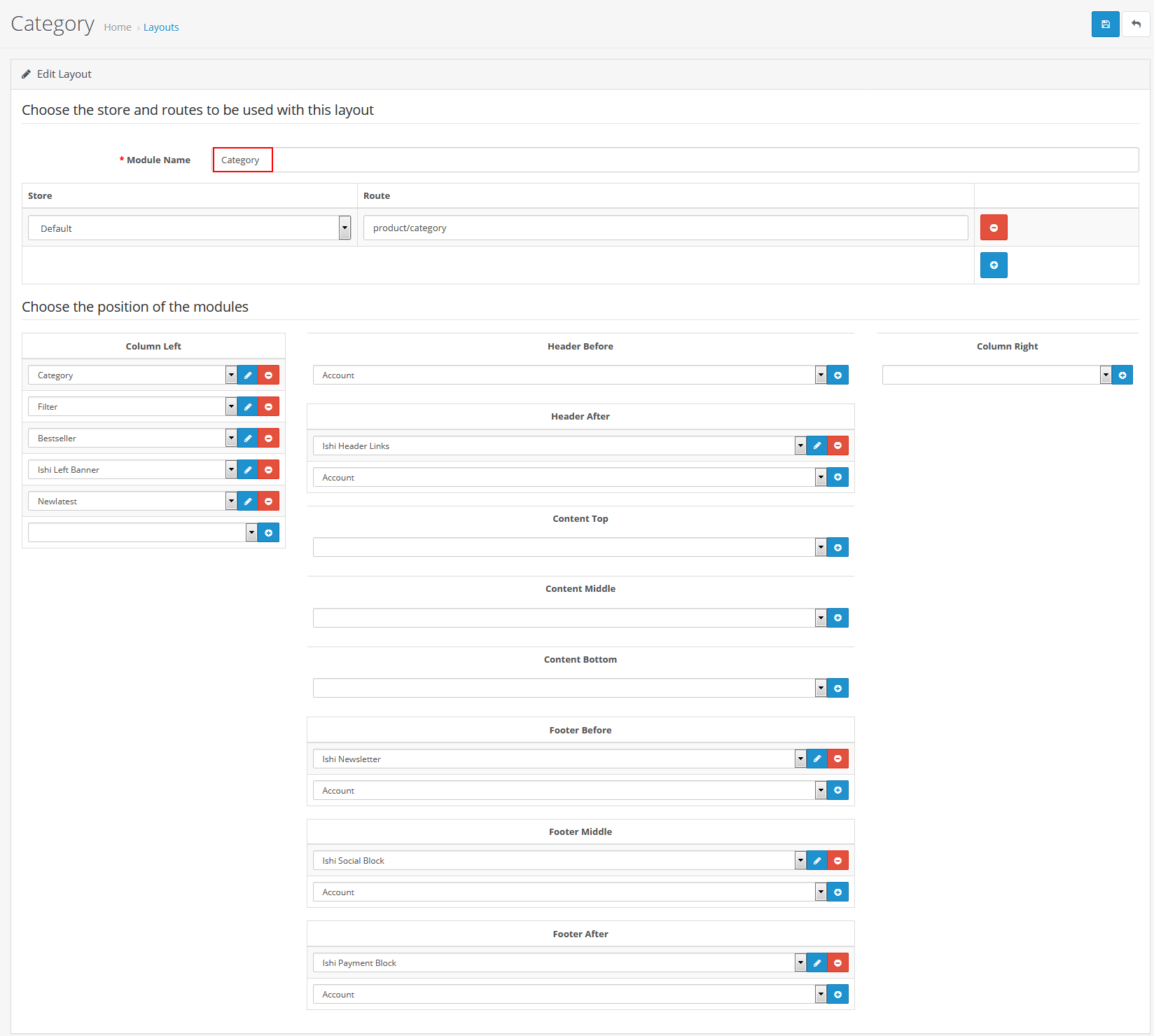
Task: Remove the Ishi Newsletter module
Action: coord(837,759)
